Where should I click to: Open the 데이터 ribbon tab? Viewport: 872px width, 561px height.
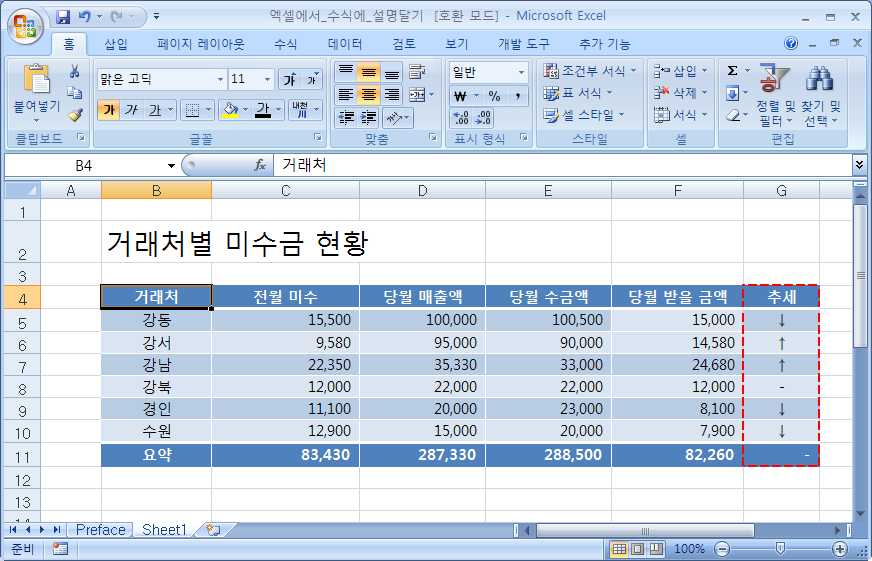[x=345, y=44]
